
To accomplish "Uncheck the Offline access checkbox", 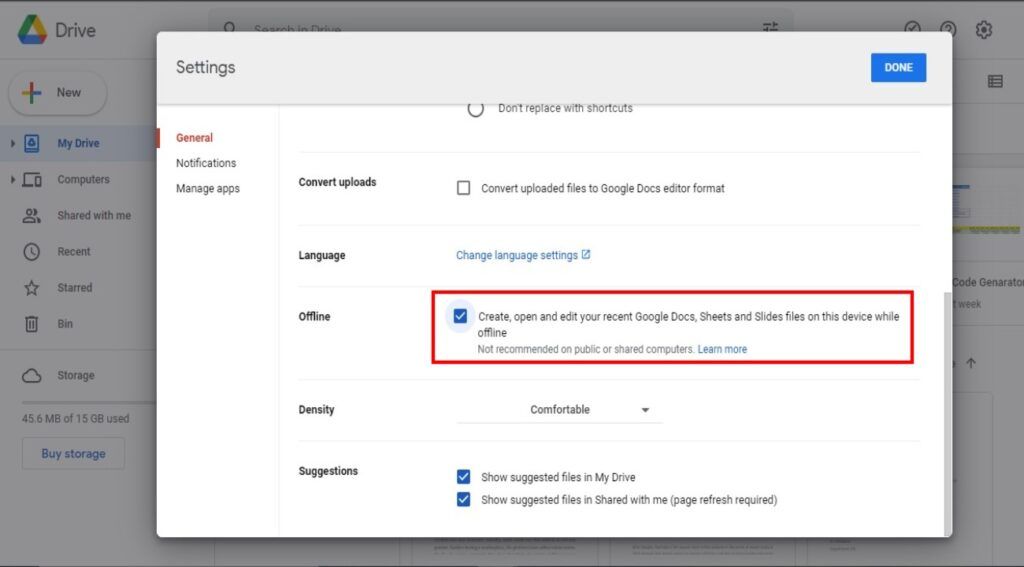I will click(x=460, y=316).
